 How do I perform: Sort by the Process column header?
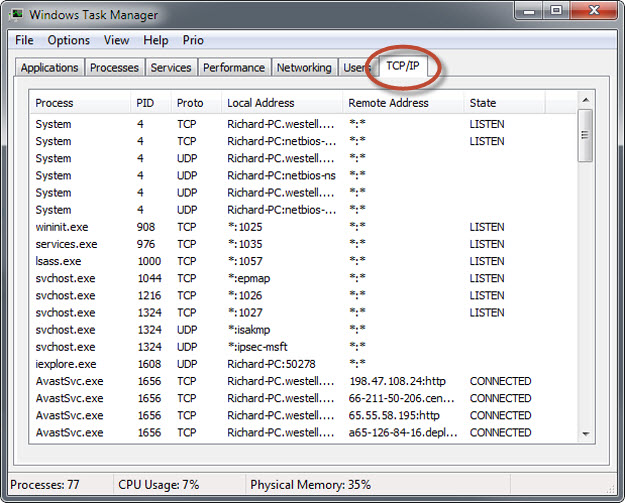click(80, 103)
